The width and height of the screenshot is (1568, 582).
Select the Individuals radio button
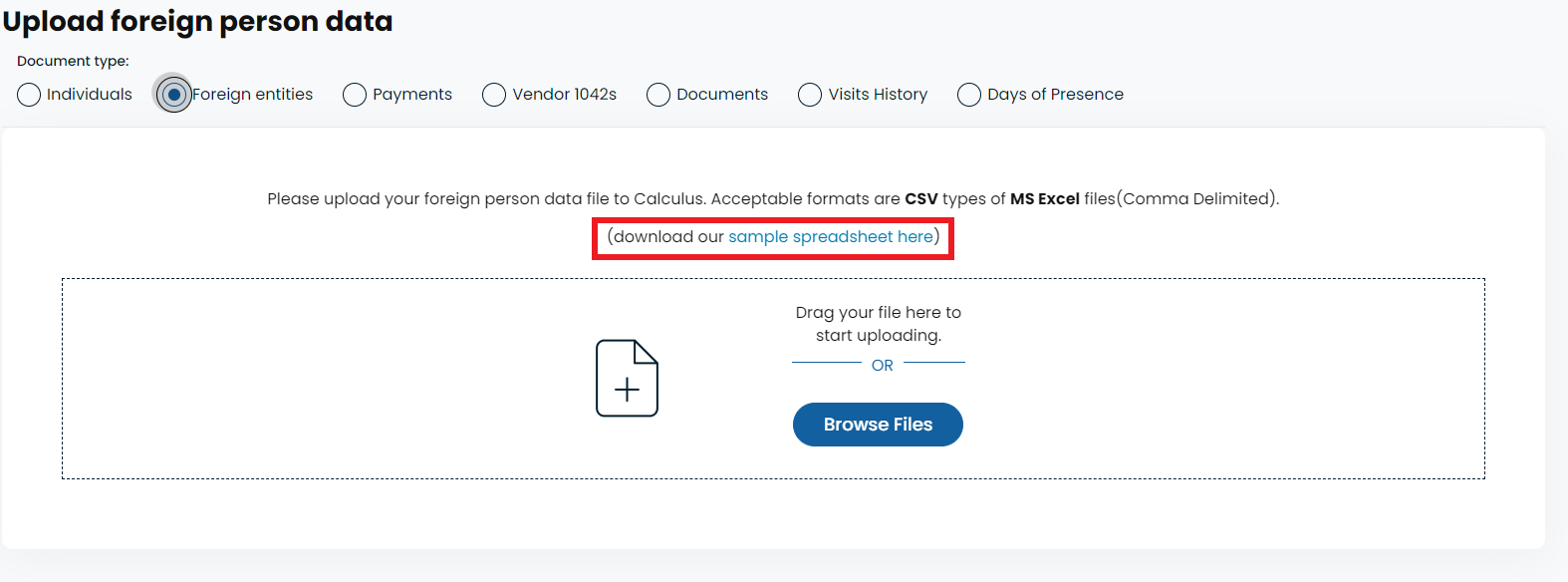click(x=29, y=95)
